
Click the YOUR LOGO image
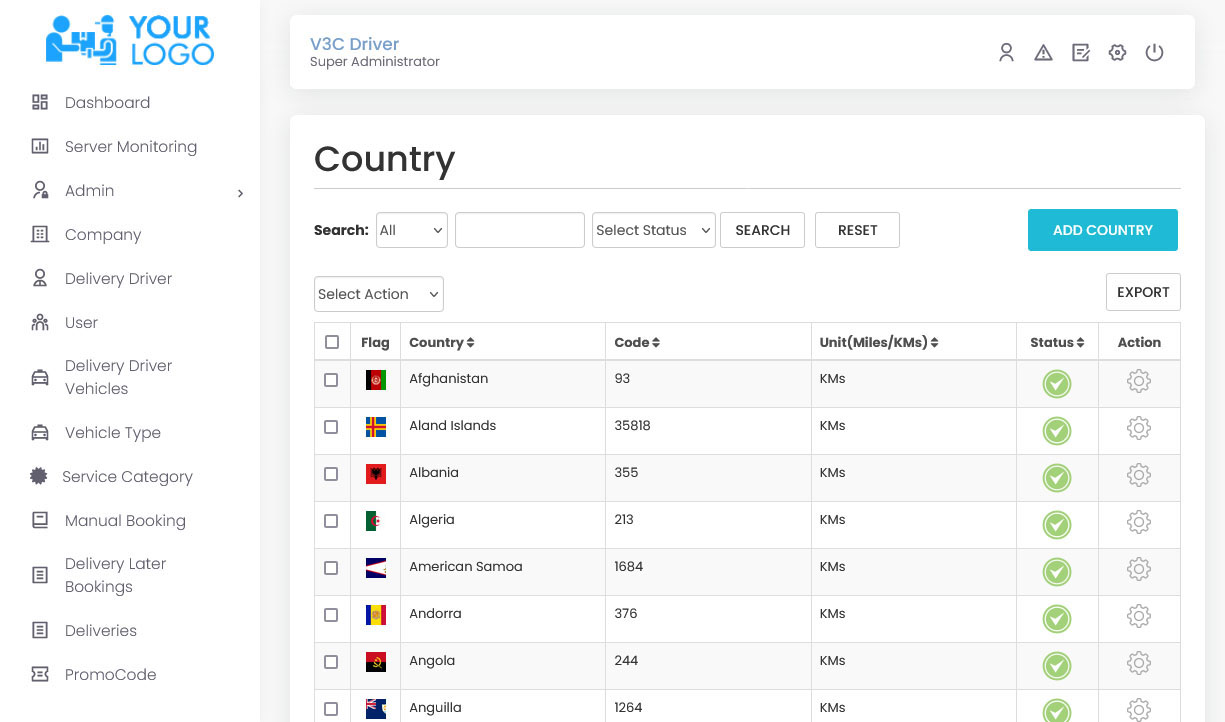tap(130, 41)
